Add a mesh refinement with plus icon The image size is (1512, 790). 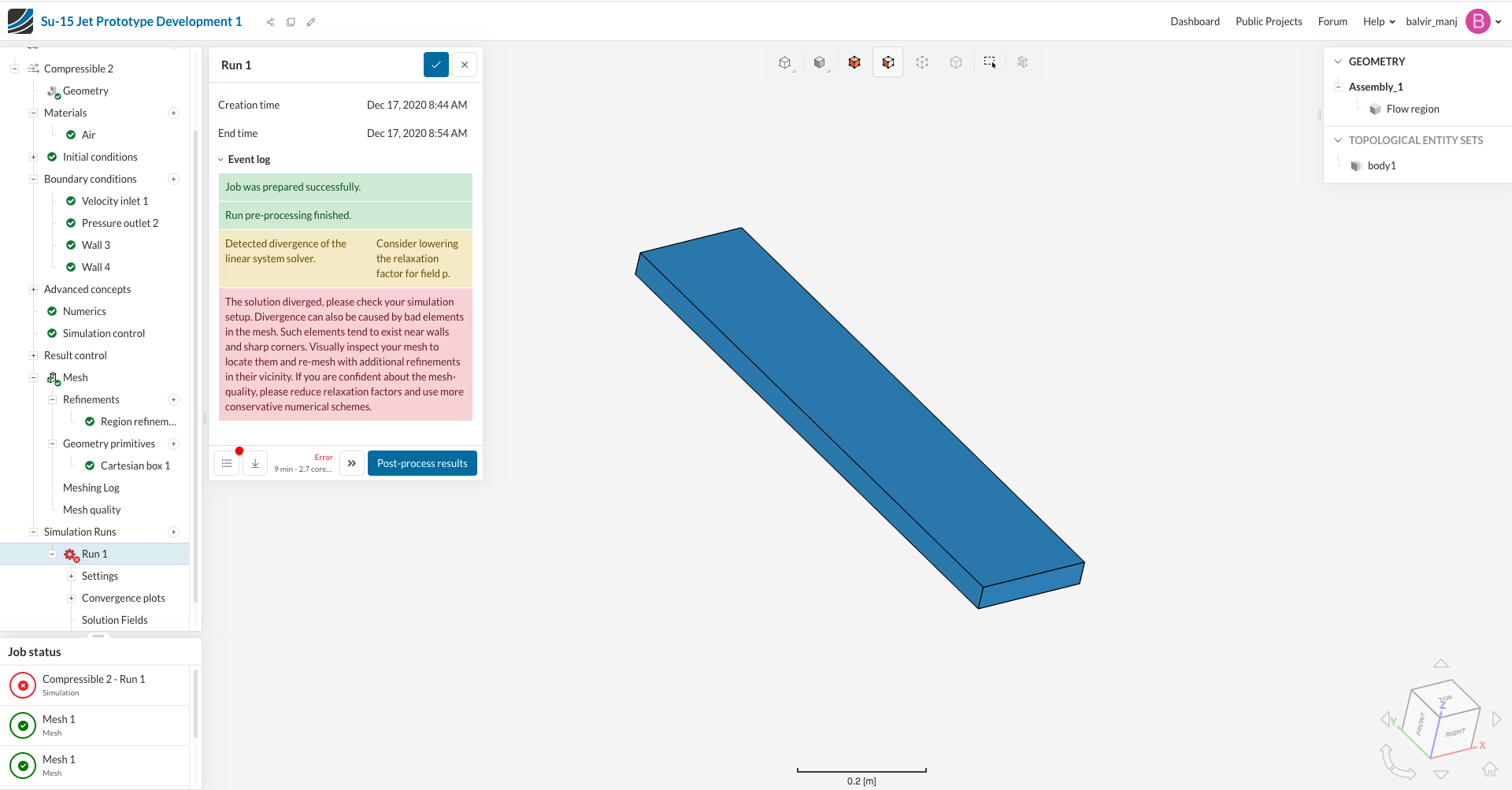(173, 399)
